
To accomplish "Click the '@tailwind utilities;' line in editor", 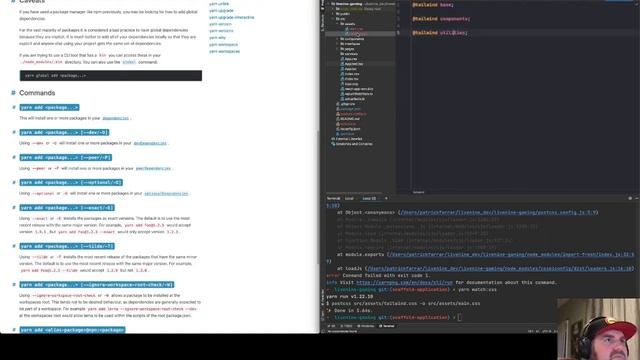I will (440, 33).
